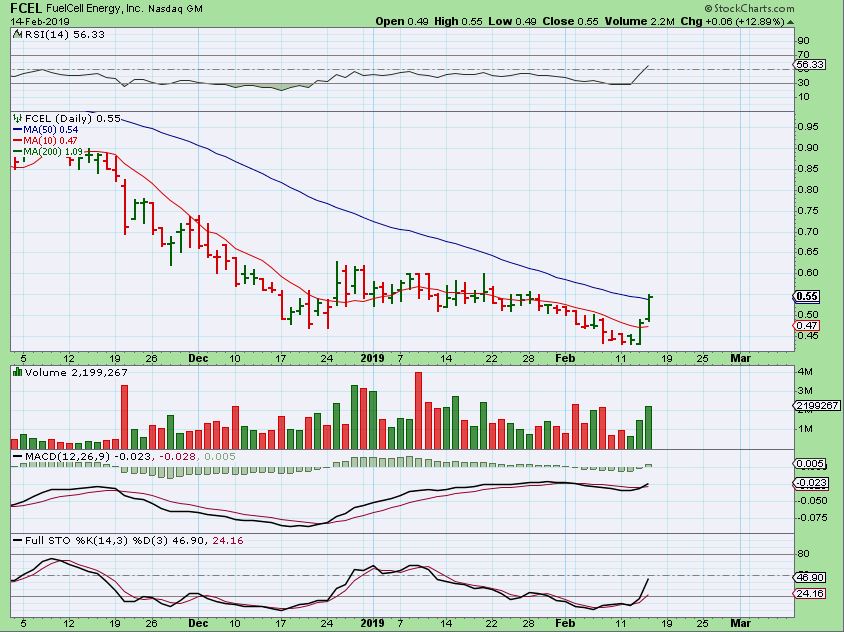
Task: Click the Volume 2,199,267 panel label
Action: 76,373
